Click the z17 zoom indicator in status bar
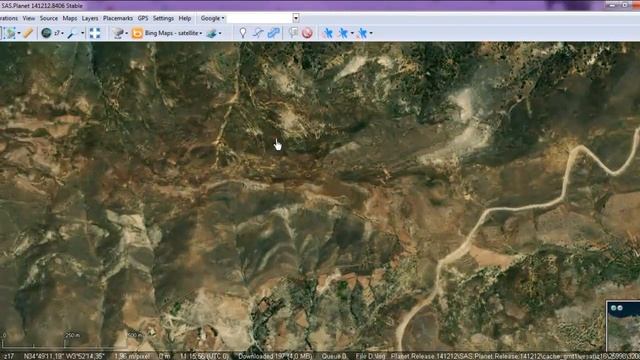 [9, 356]
